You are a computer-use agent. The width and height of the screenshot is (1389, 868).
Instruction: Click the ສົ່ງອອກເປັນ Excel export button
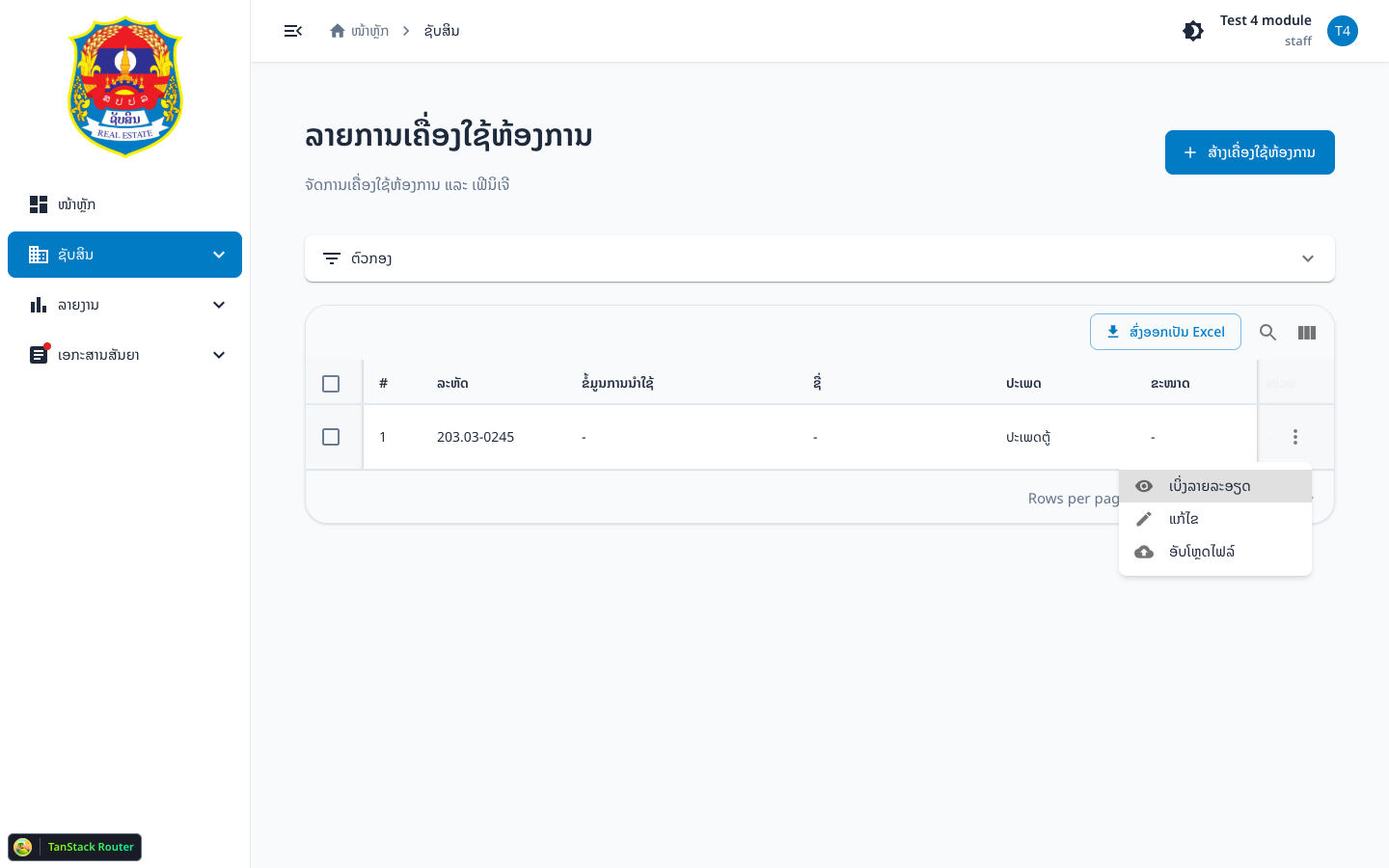click(x=1165, y=332)
